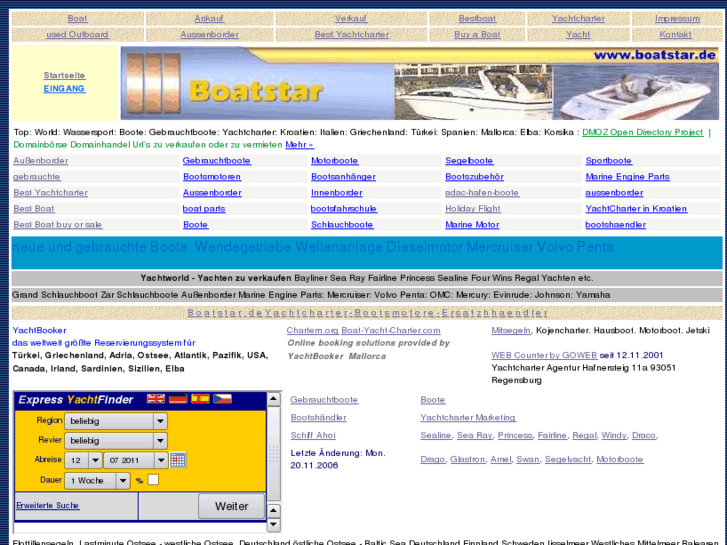
Task: Pick the Czech flag language option
Action: tap(223, 399)
